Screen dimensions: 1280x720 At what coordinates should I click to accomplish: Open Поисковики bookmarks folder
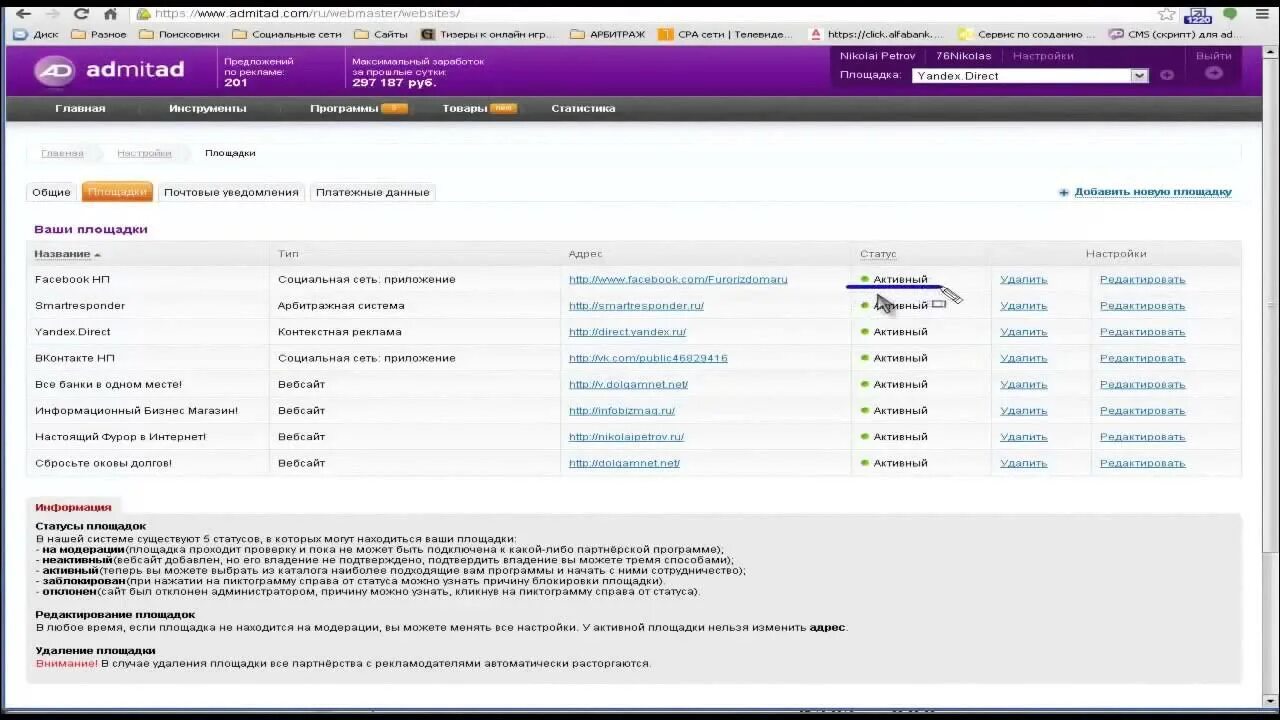[179, 34]
